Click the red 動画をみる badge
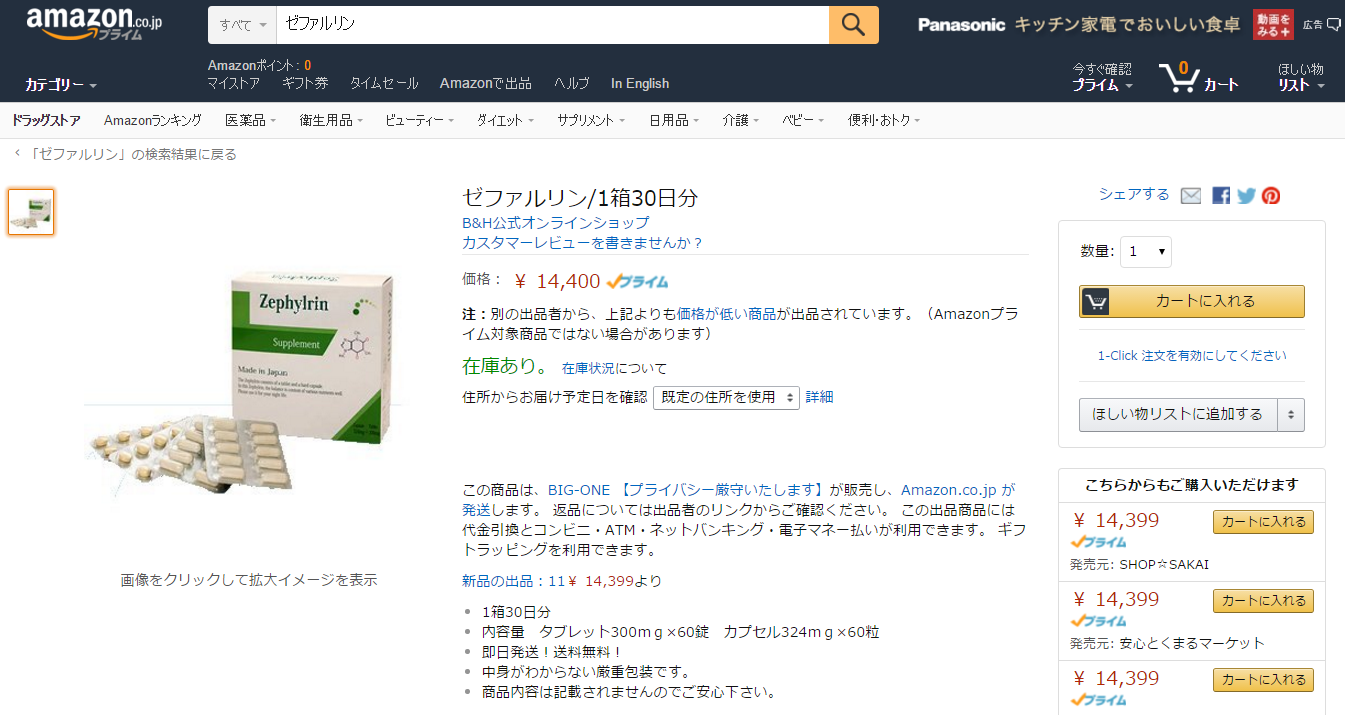This screenshot has height=715, width=1345. (1273, 25)
